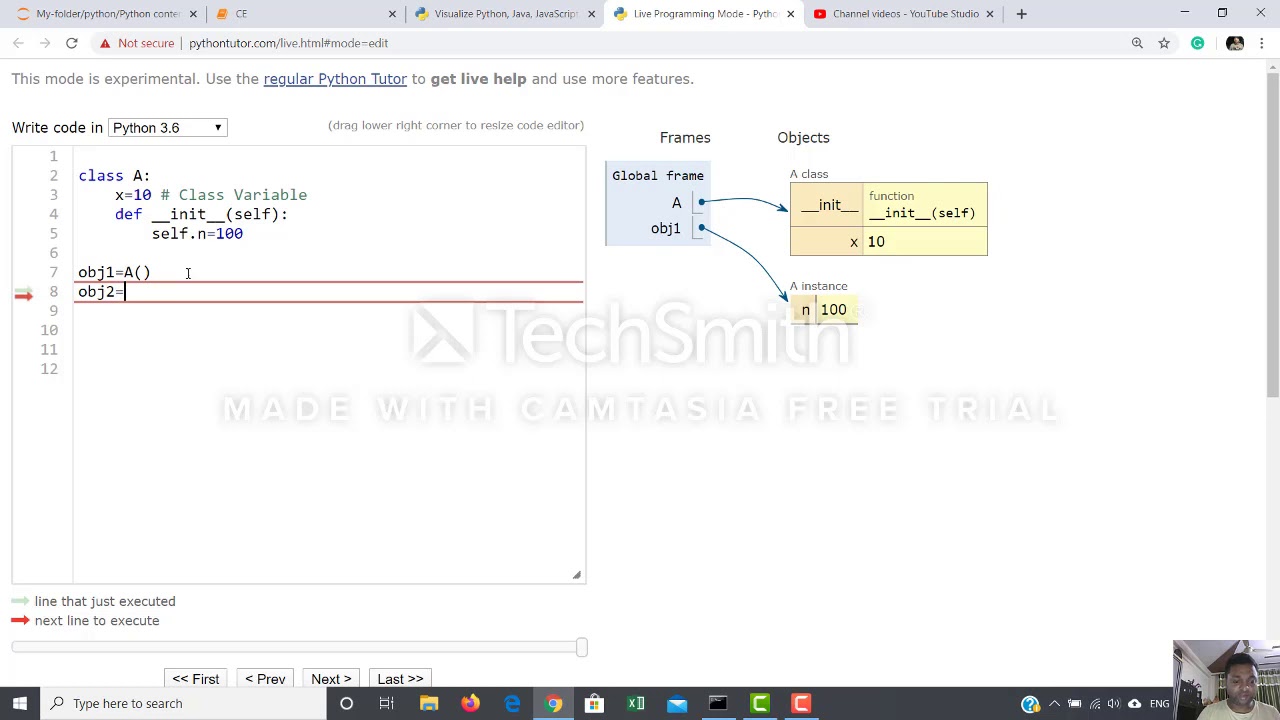Screen dimensions: 1280x720
Task: Click the 'self.n=100' line
Action: 197,234
